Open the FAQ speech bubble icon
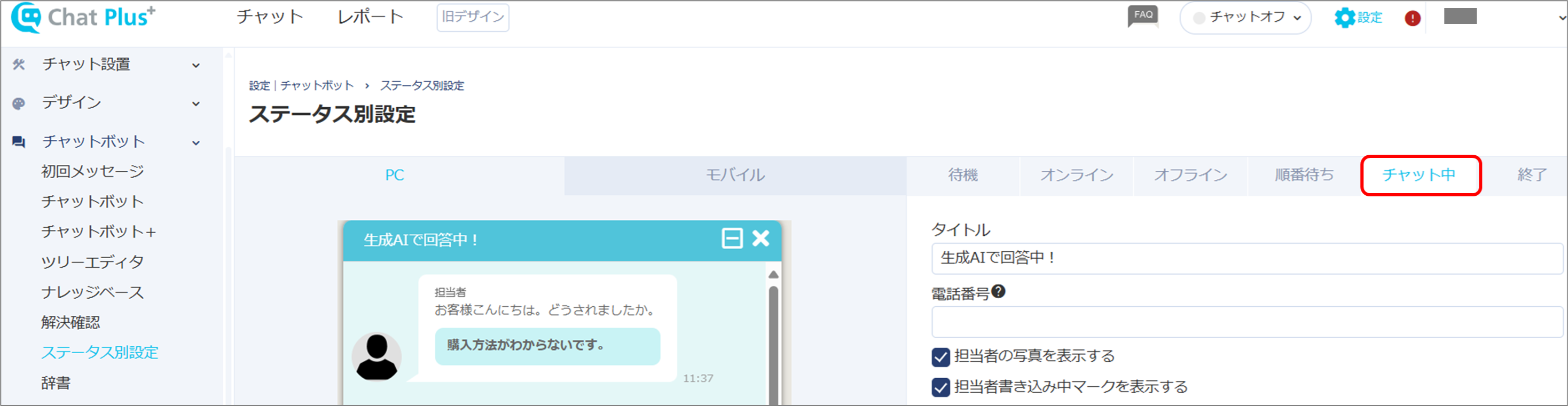 1142,17
